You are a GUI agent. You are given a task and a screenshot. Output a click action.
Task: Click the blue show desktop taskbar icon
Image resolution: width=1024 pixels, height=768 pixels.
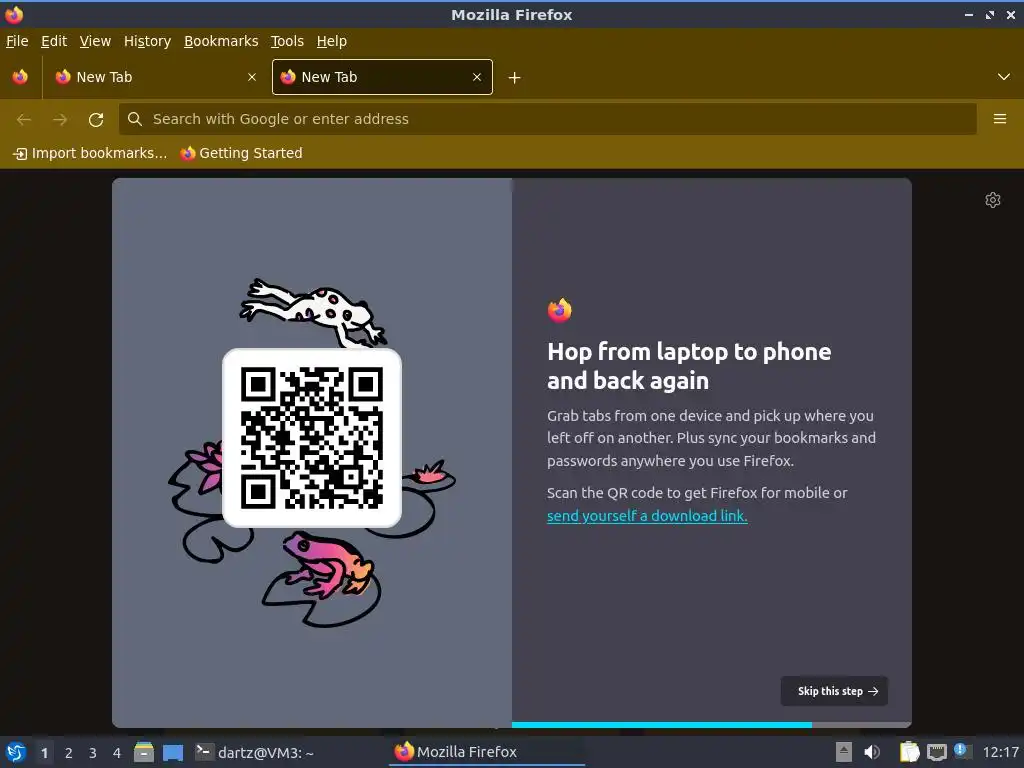click(172, 753)
